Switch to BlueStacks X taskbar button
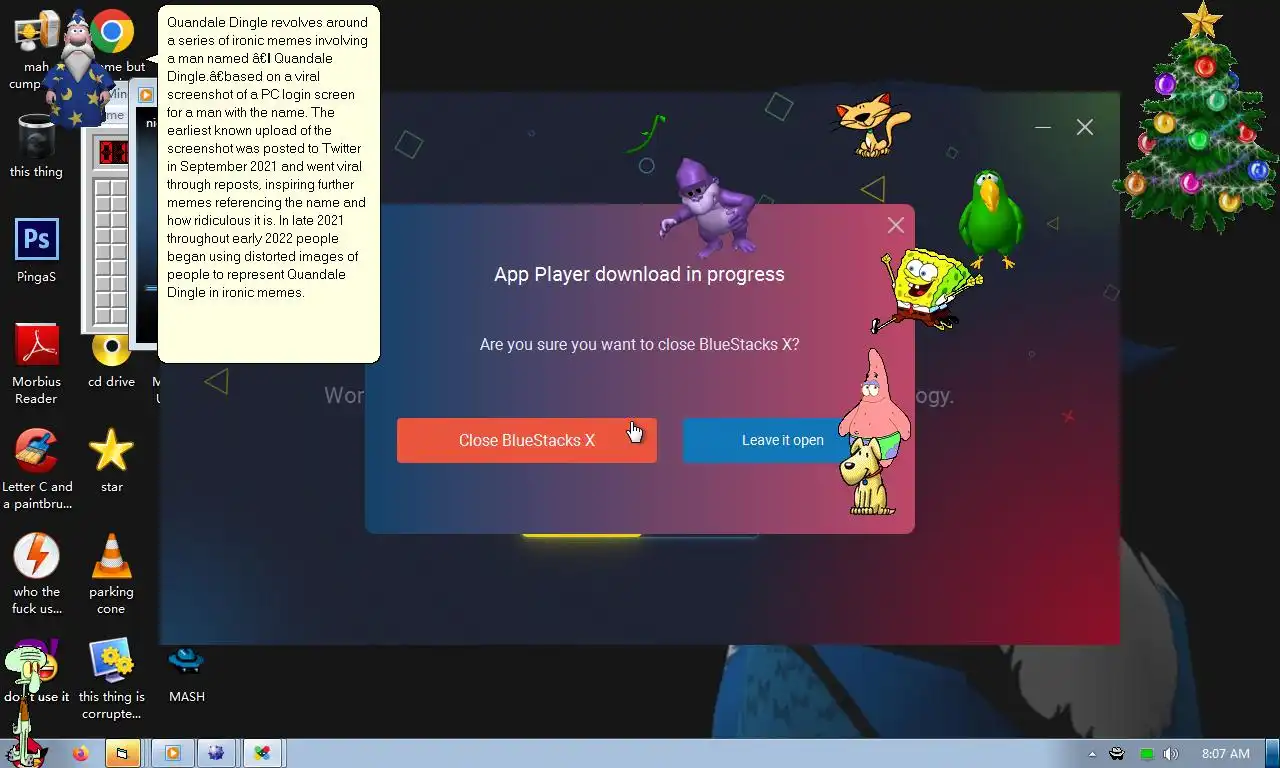 point(262,753)
